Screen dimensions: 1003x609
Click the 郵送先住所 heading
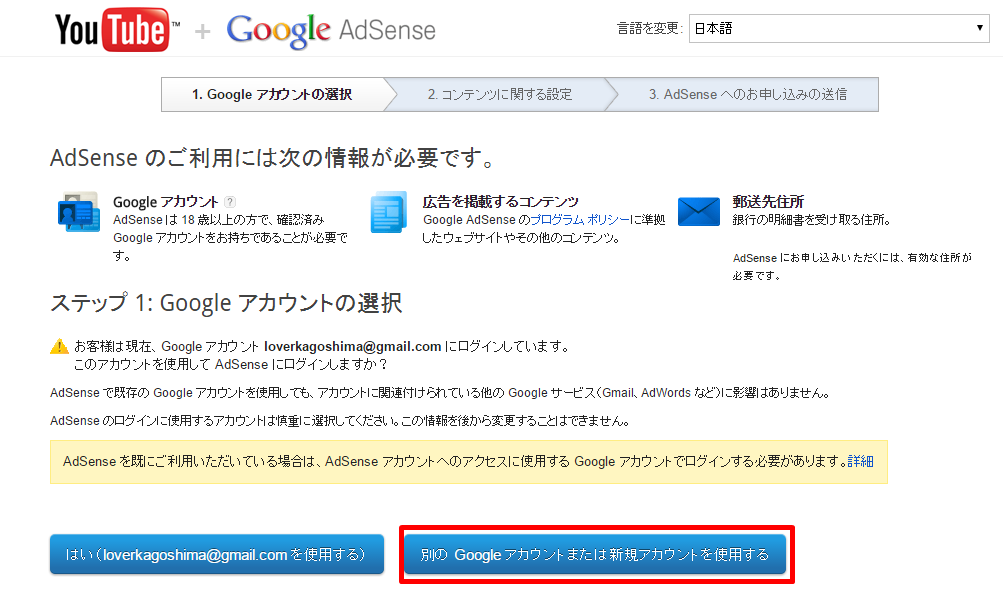point(768,202)
